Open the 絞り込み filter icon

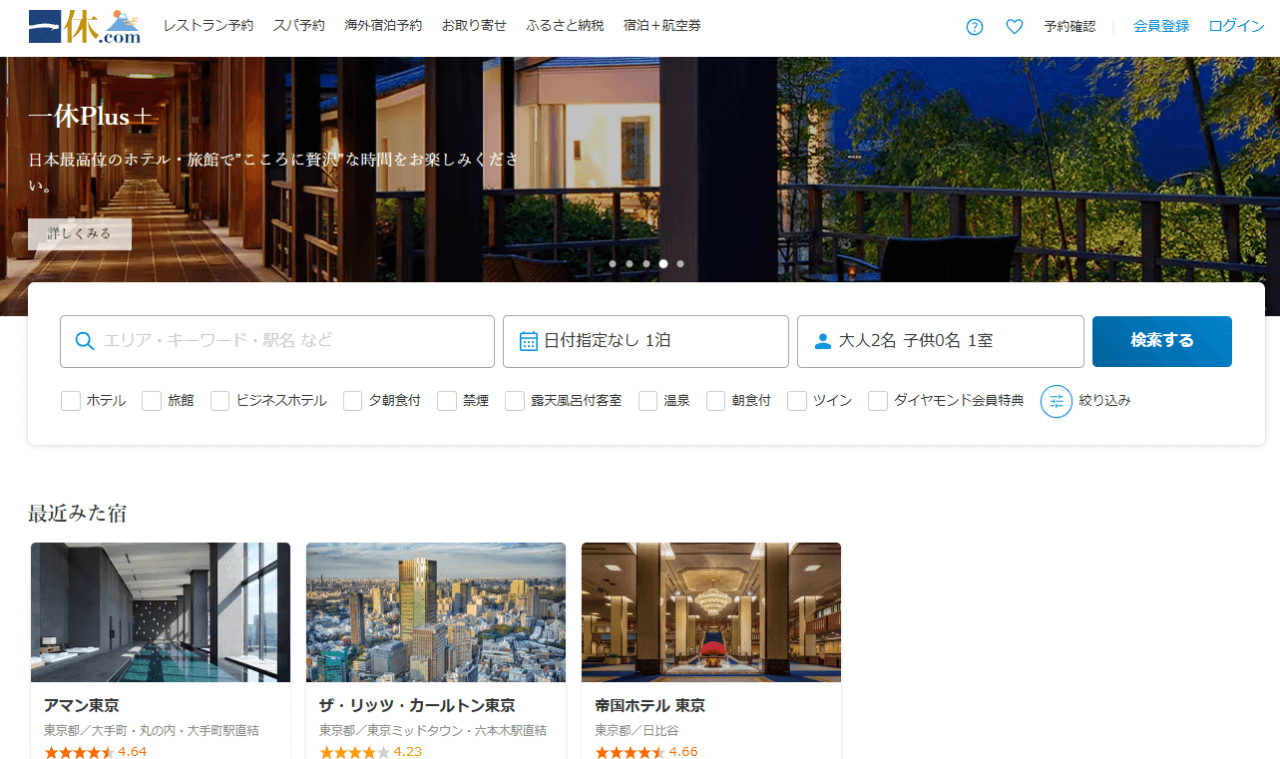[1056, 401]
